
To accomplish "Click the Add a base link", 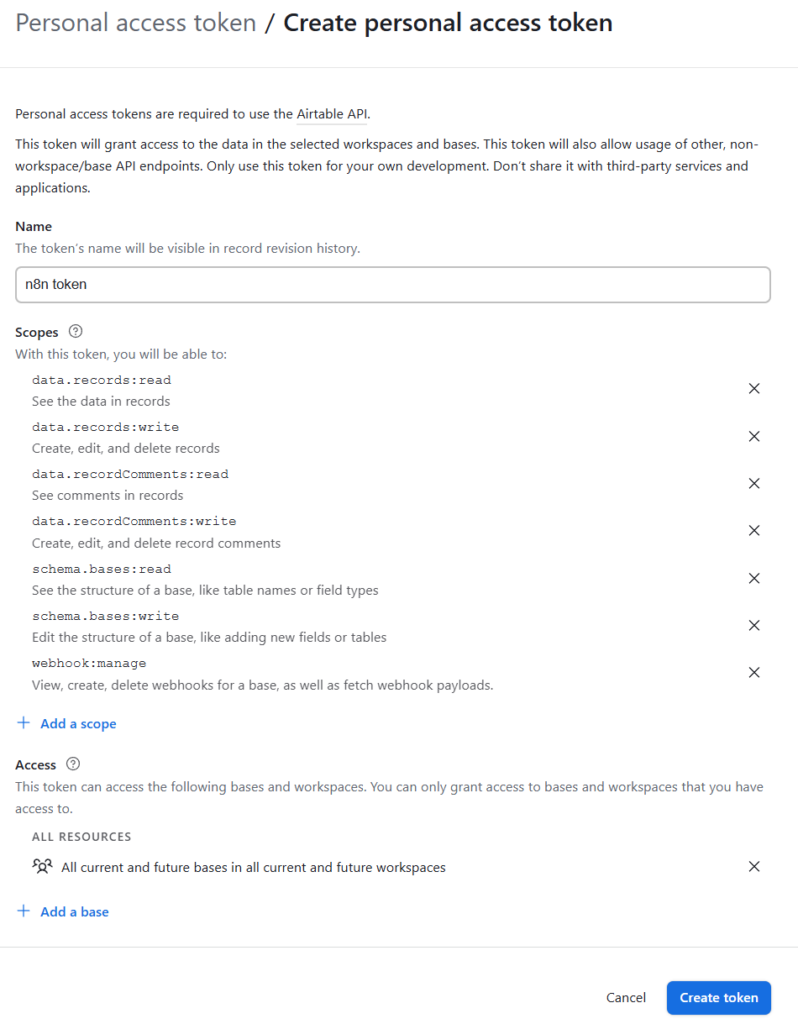I will 74,911.
